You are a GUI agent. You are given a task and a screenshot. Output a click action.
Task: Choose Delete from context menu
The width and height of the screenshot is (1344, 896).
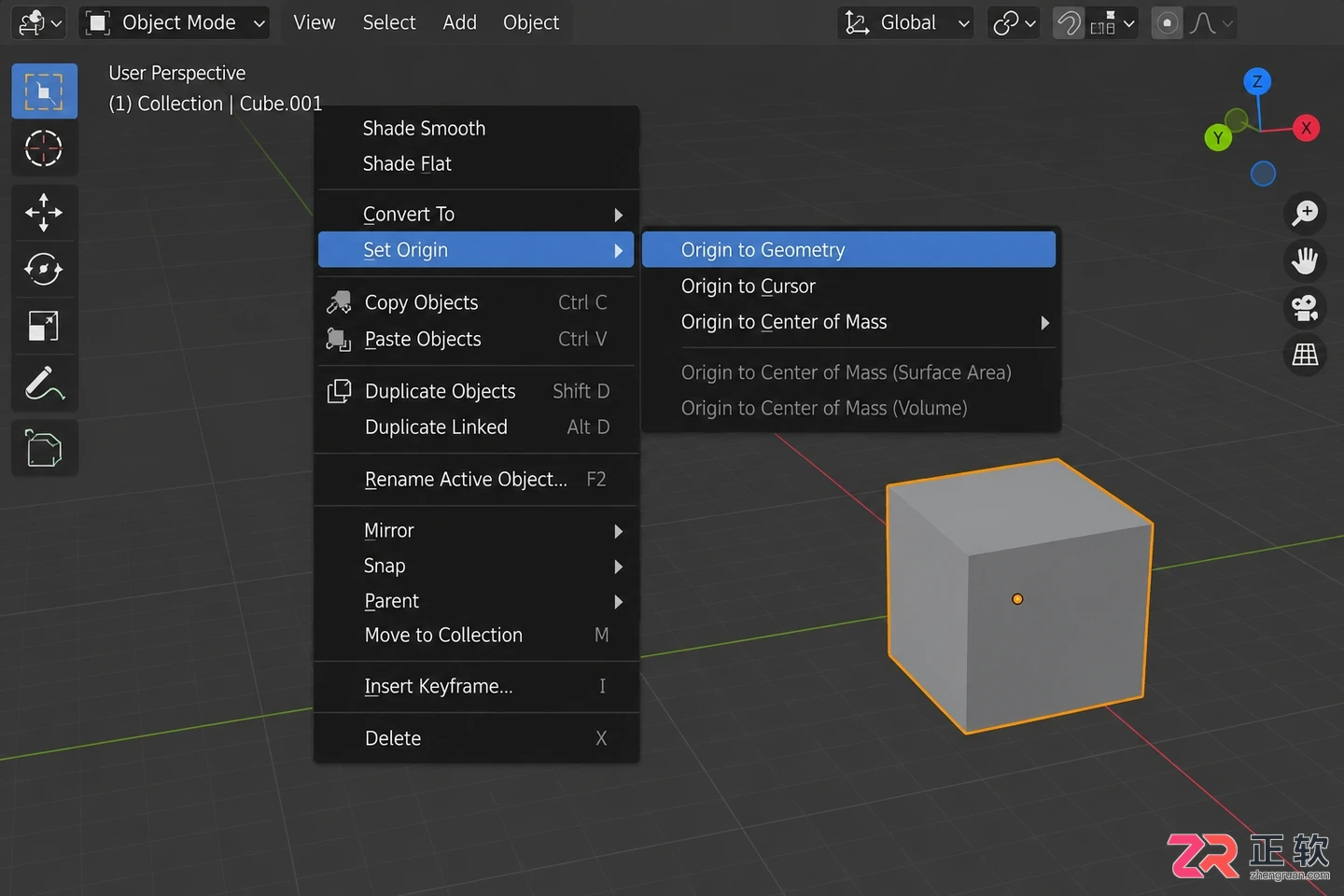[476, 738]
